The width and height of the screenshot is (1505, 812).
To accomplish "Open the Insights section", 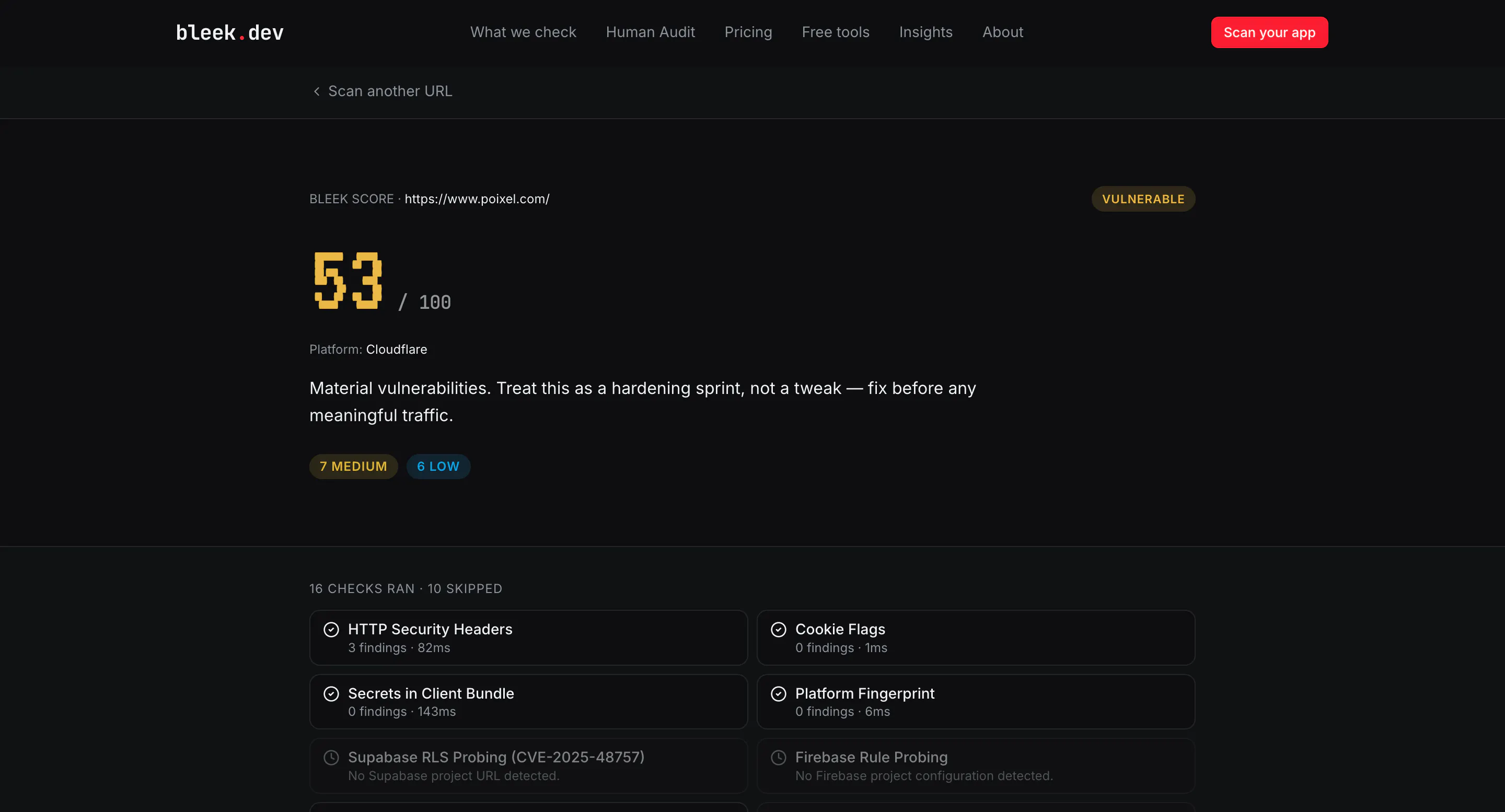I will pyautogui.click(x=925, y=32).
